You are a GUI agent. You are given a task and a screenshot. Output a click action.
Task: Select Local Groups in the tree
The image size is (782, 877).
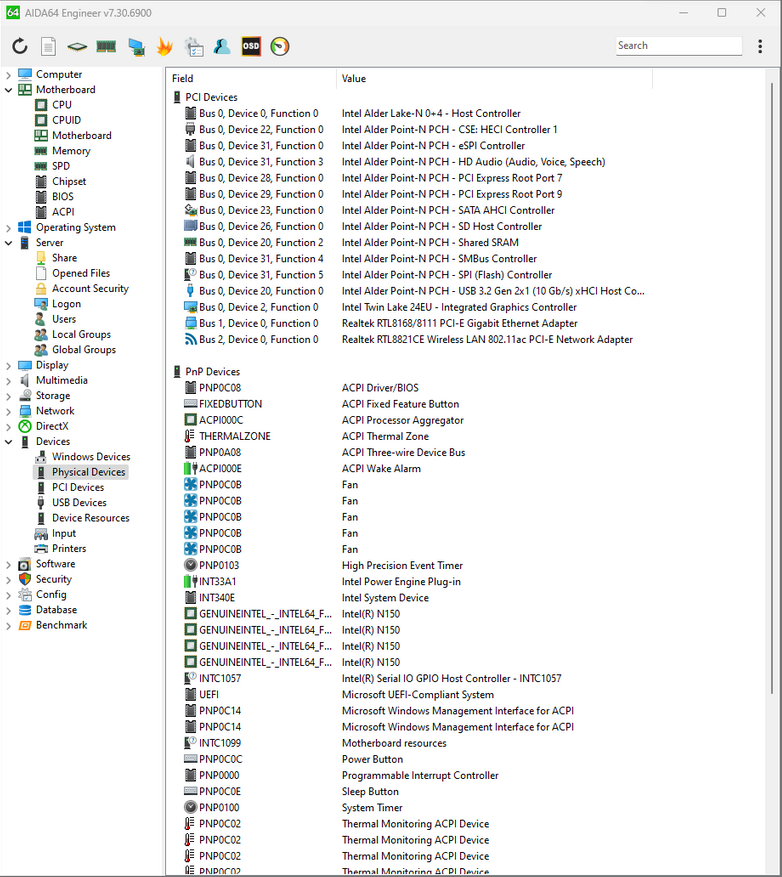click(82, 334)
